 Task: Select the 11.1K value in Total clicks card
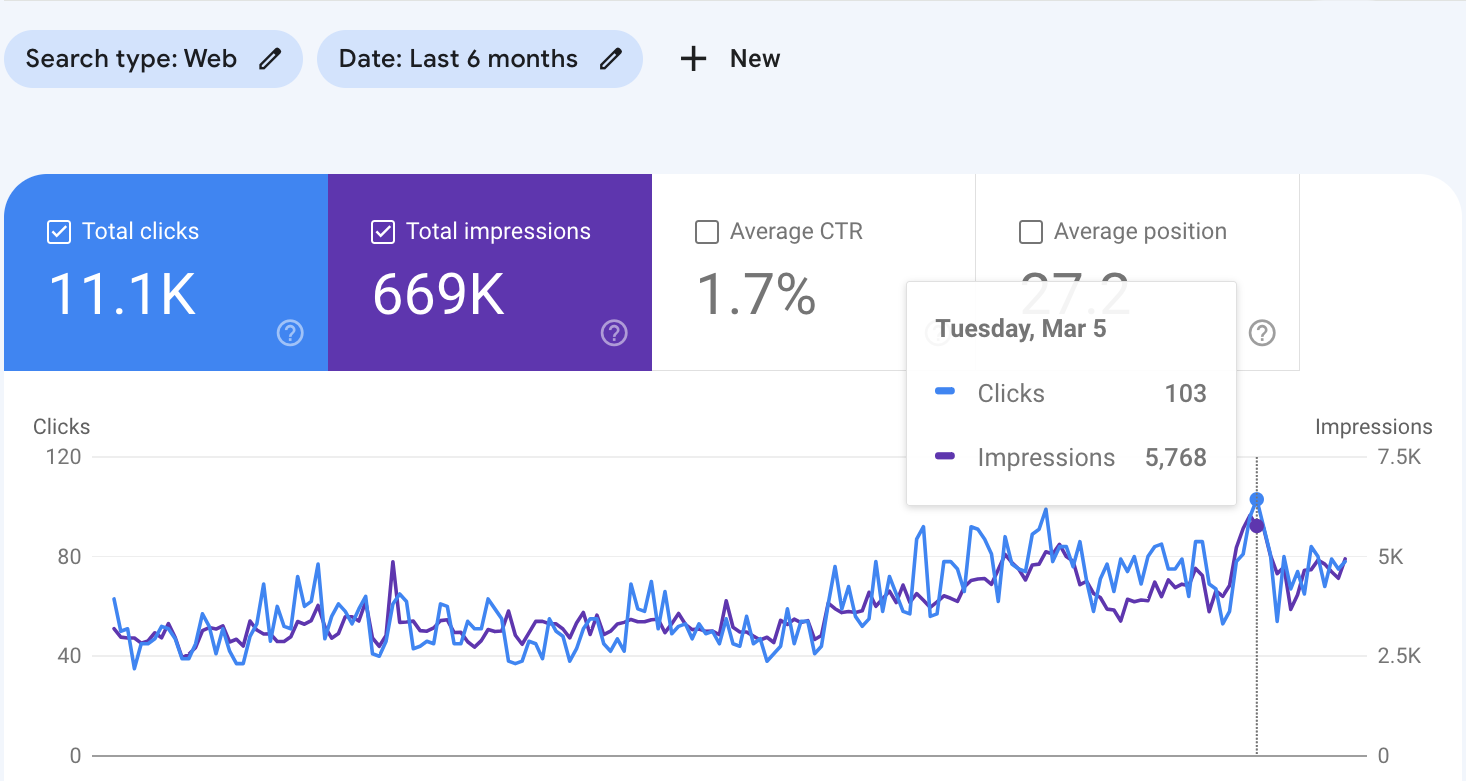tap(122, 295)
